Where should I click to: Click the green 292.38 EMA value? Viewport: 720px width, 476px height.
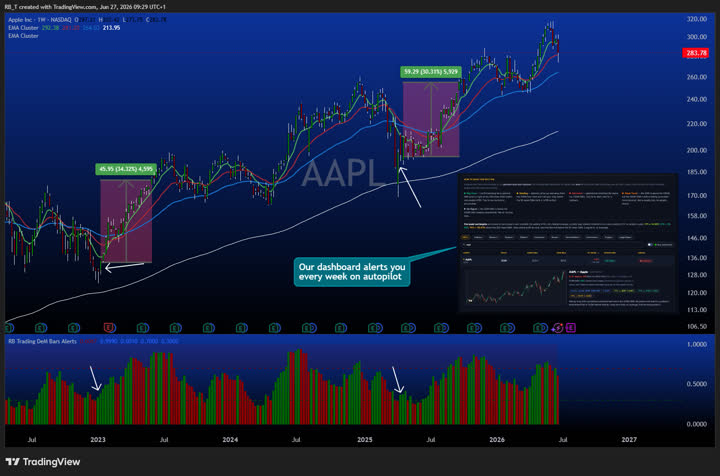[50, 28]
